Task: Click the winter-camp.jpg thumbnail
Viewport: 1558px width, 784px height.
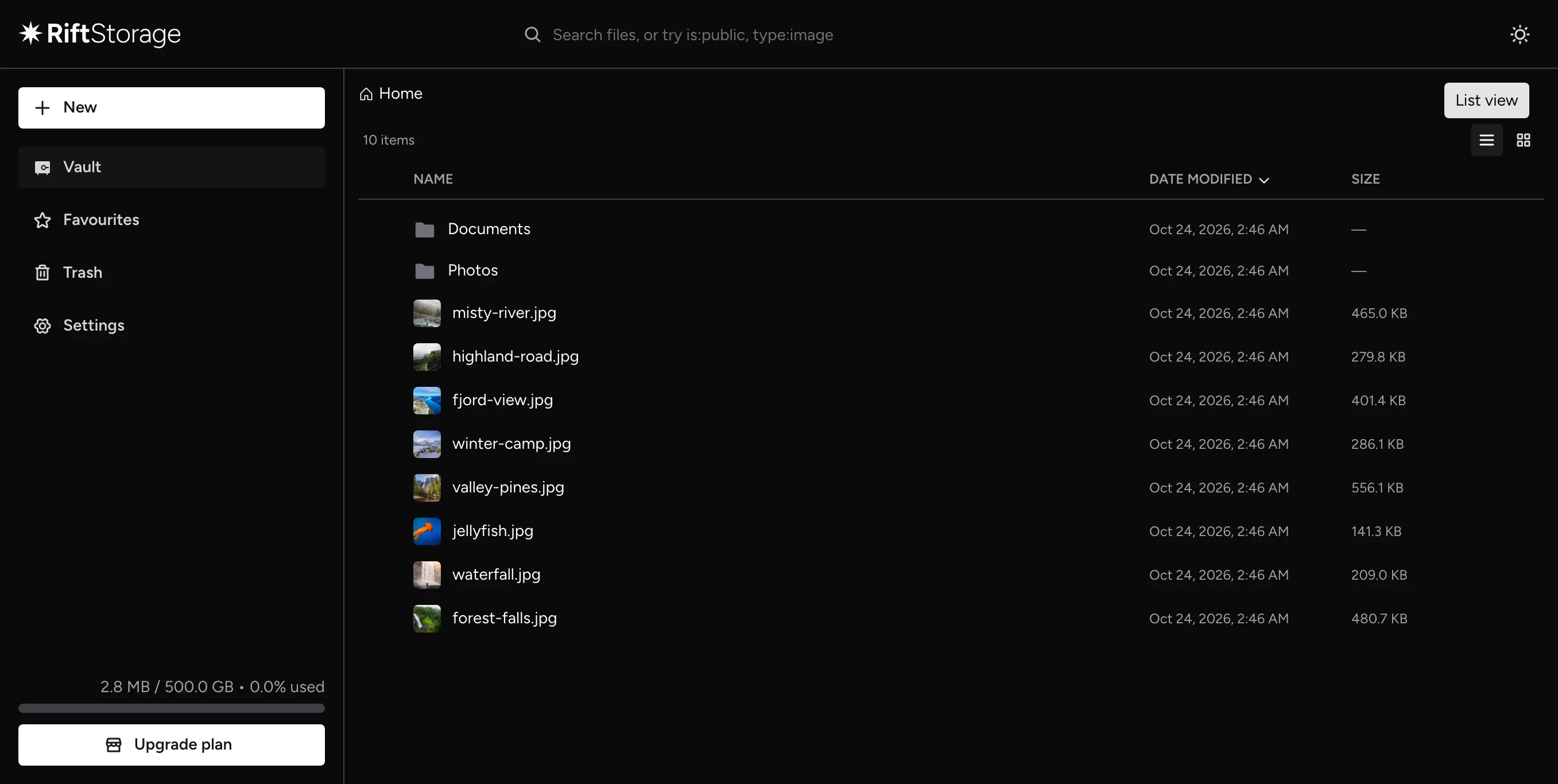Action: click(x=427, y=444)
